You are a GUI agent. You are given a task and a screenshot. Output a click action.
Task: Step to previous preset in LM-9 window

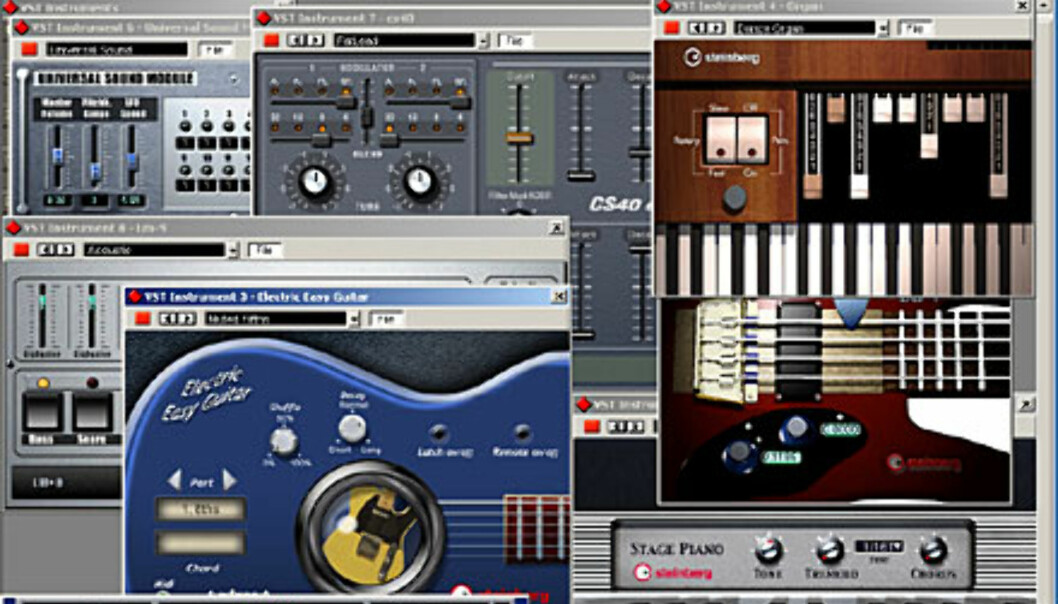click(x=46, y=250)
